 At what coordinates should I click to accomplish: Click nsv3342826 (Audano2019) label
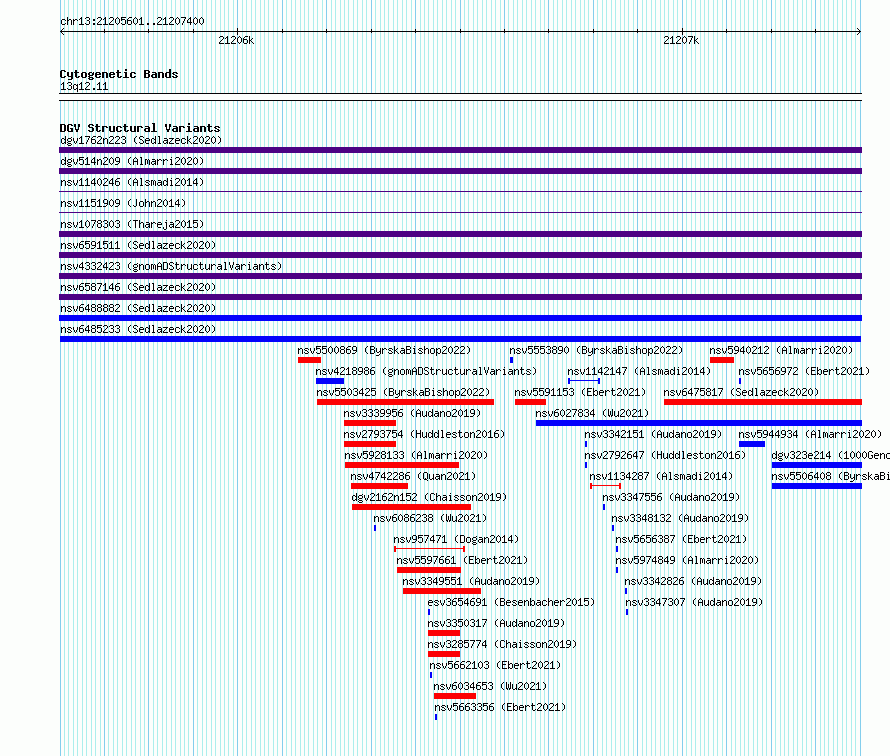click(693, 581)
